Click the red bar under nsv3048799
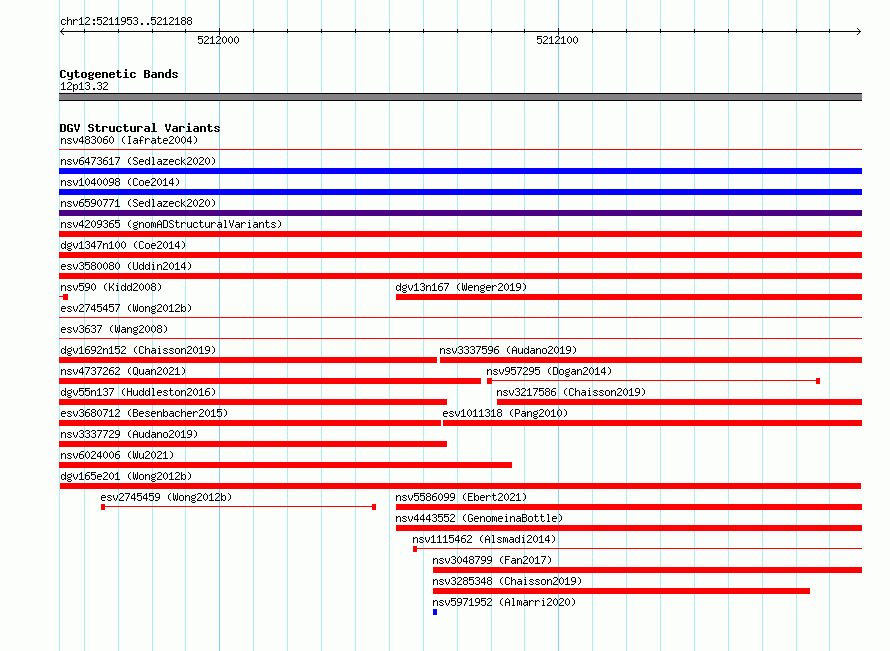The image size is (890, 651). (647, 570)
